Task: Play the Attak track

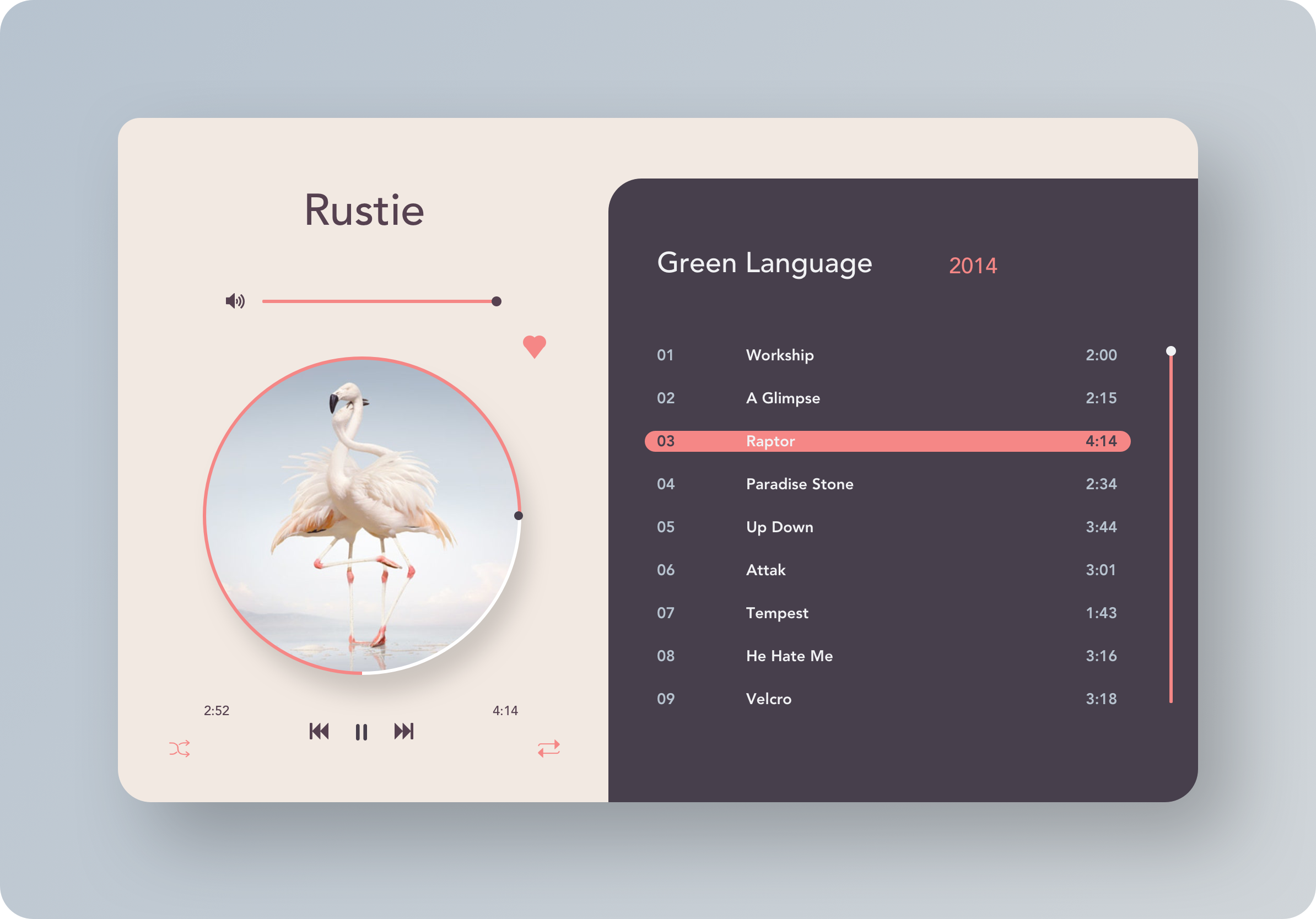Action: (x=765, y=570)
